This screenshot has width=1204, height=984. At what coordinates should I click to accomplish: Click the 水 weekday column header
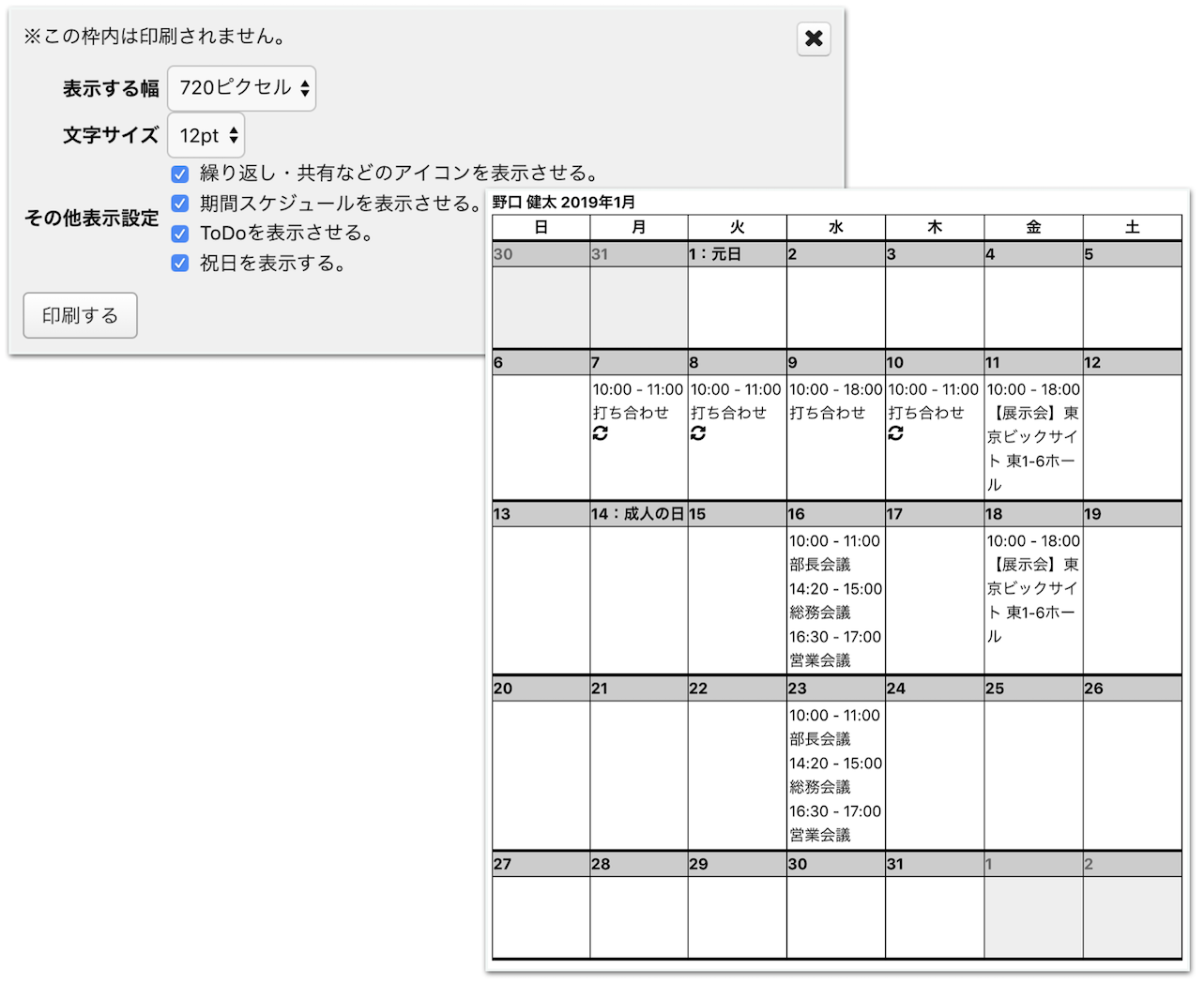tap(836, 228)
